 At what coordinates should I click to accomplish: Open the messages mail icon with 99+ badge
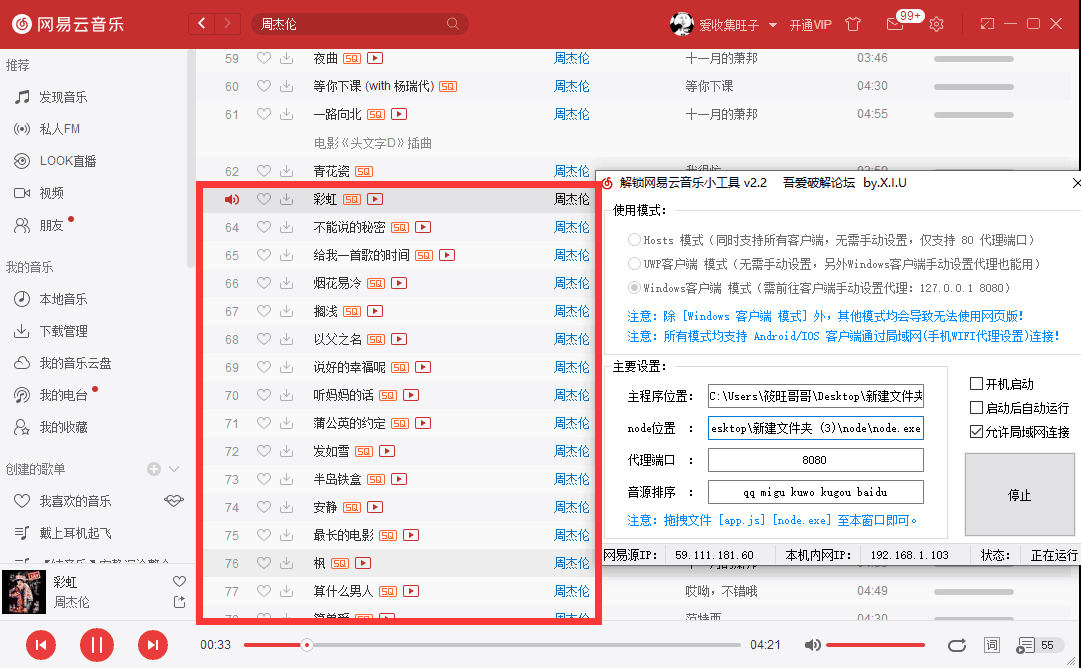pos(895,24)
